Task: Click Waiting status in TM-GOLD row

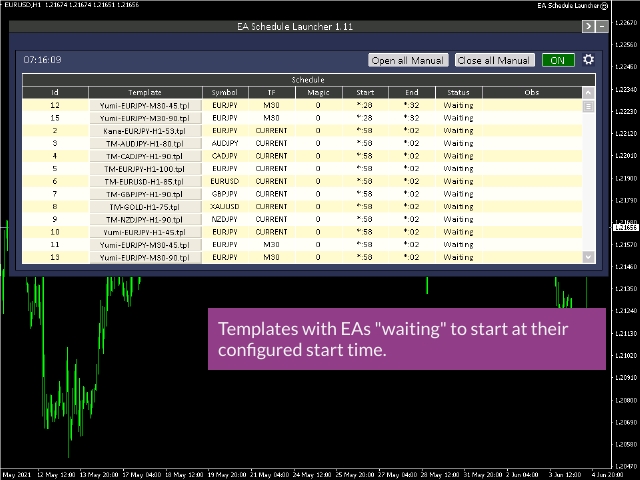Action: coord(458,207)
